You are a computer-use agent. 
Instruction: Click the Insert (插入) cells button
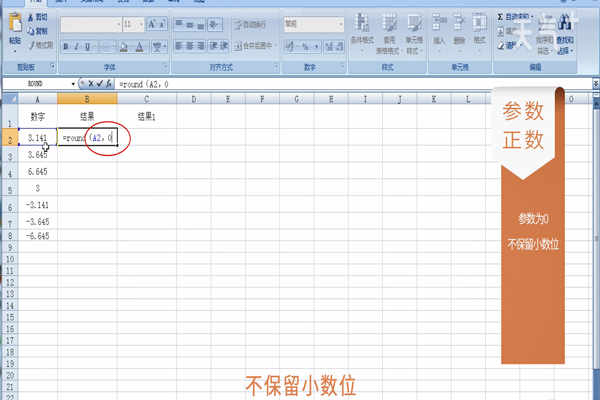tap(439, 33)
